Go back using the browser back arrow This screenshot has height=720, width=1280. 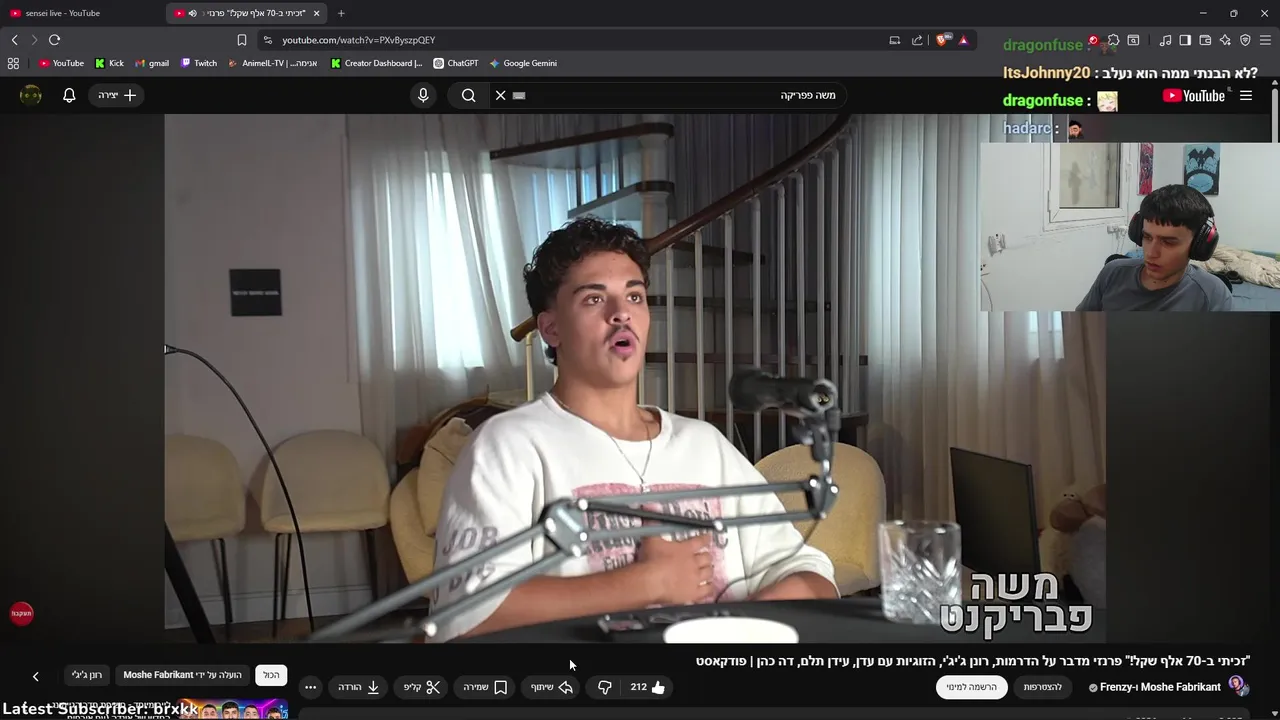pyautogui.click(x=15, y=40)
